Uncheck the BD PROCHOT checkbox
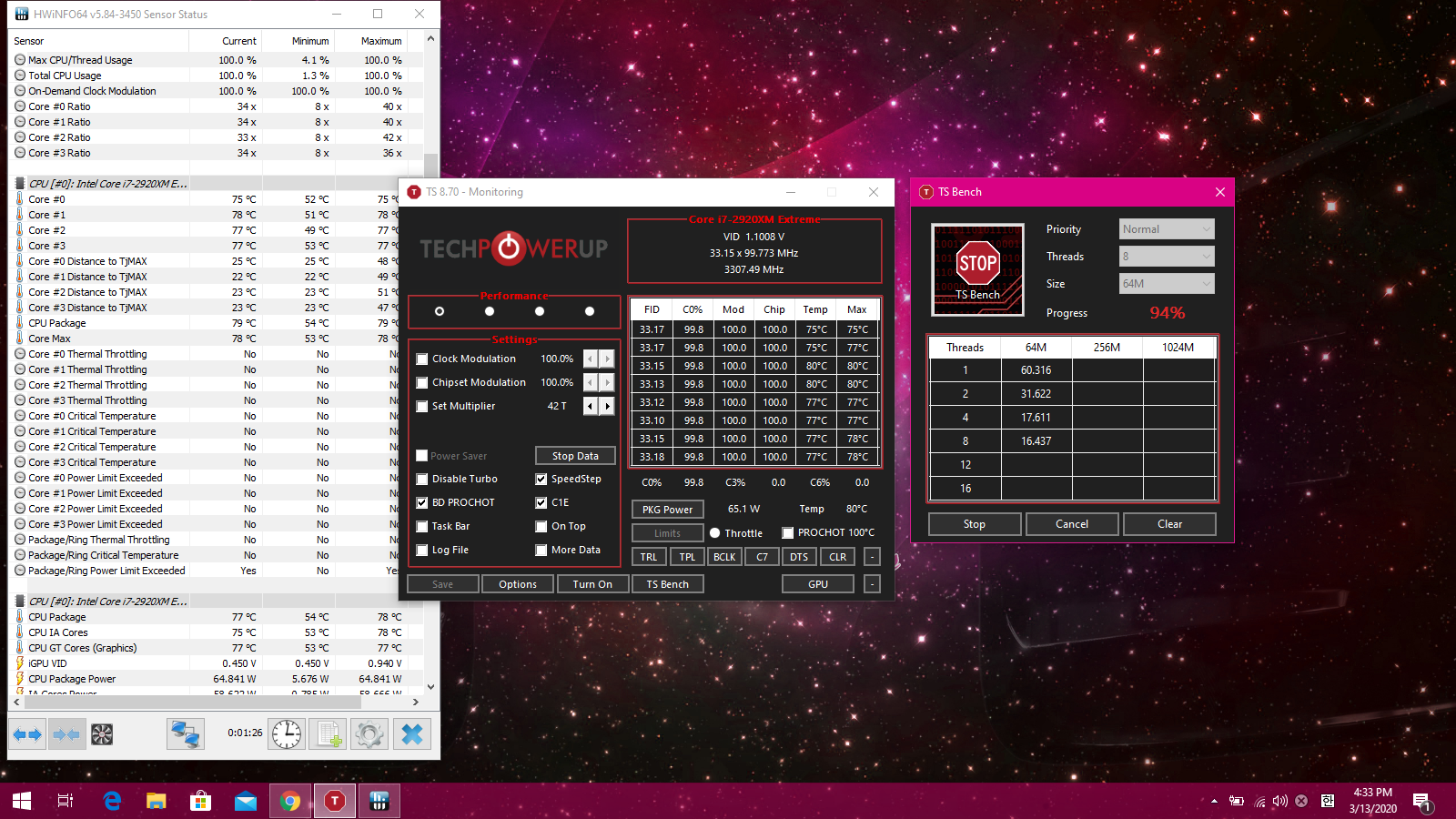Viewport: 1456px width, 819px height. (422, 503)
